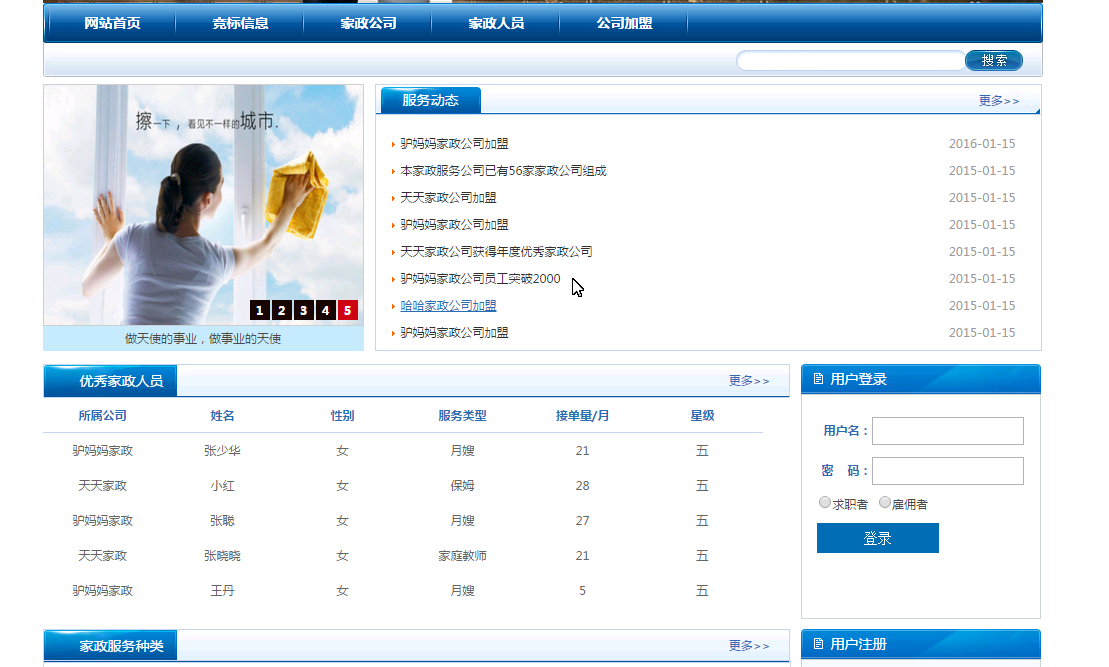Screen dimensions: 1109x667
Task: Click order count 28 cell
Action: coord(582,486)
